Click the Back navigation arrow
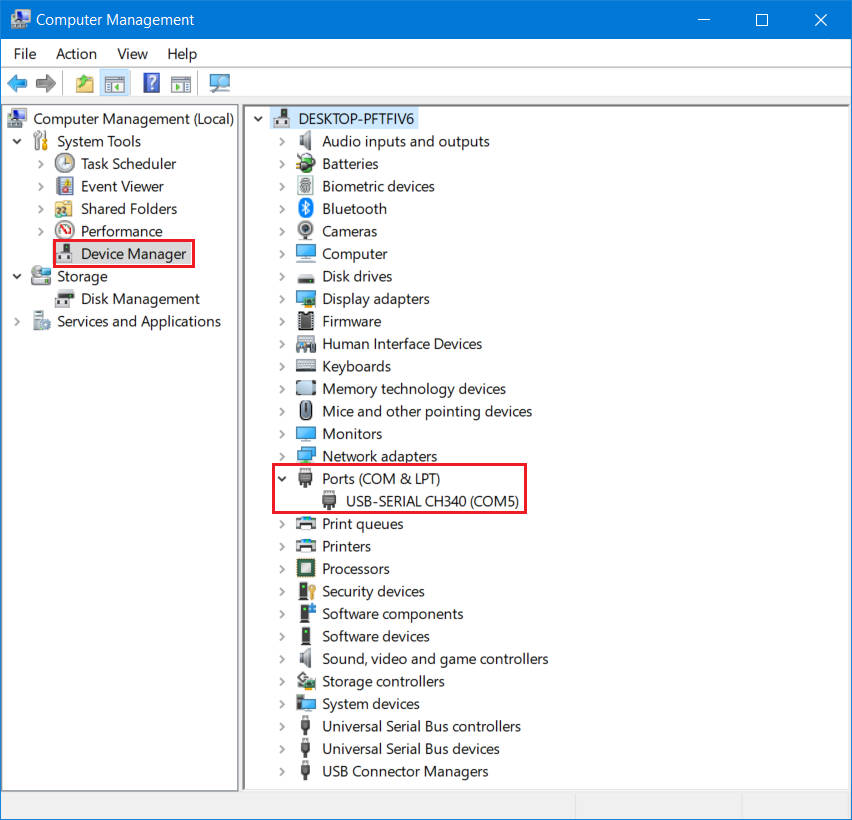This screenshot has height=820, width=852. tap(17, 83)
